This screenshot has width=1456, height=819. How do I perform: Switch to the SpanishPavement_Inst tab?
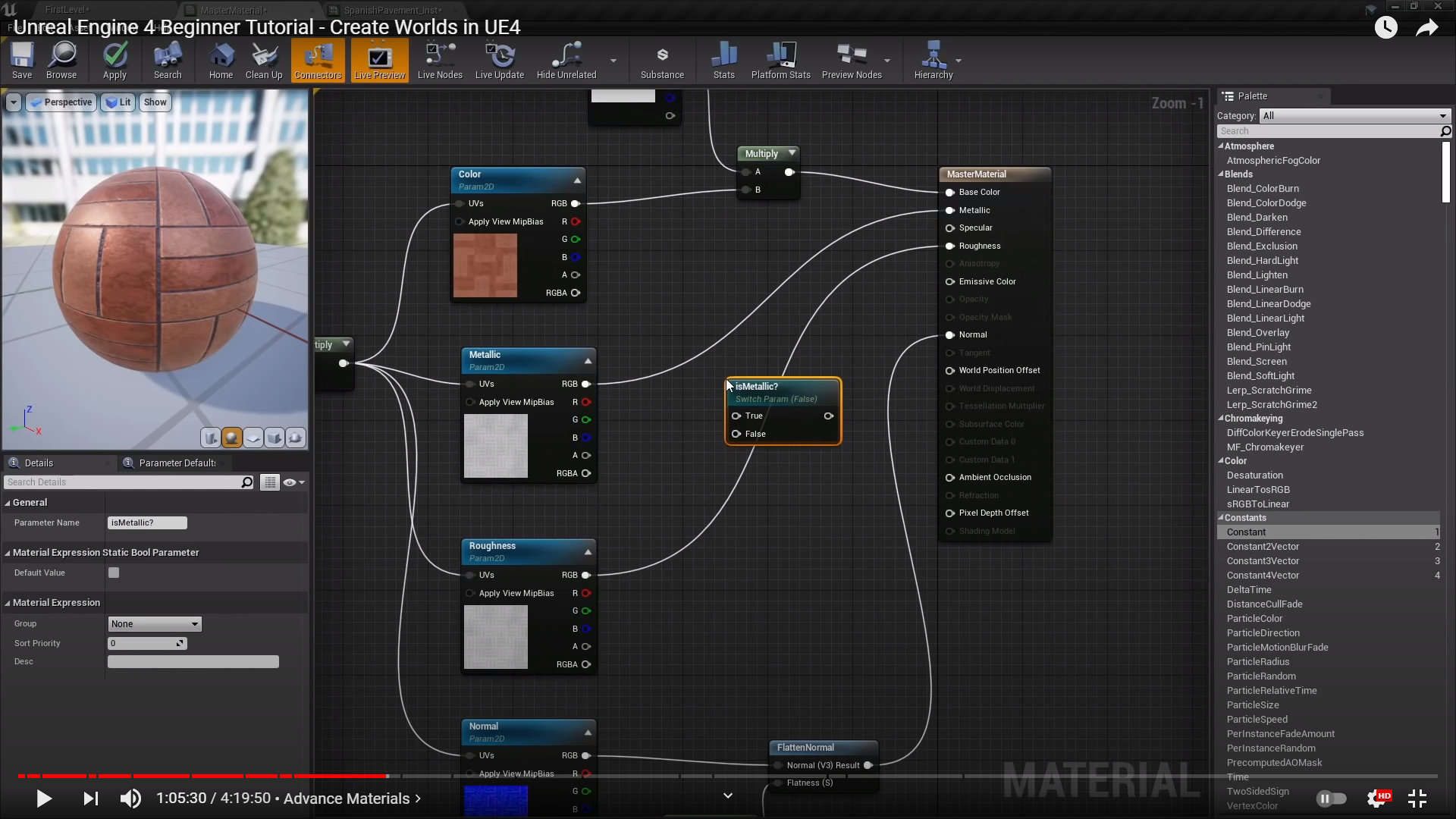(391, 10)
